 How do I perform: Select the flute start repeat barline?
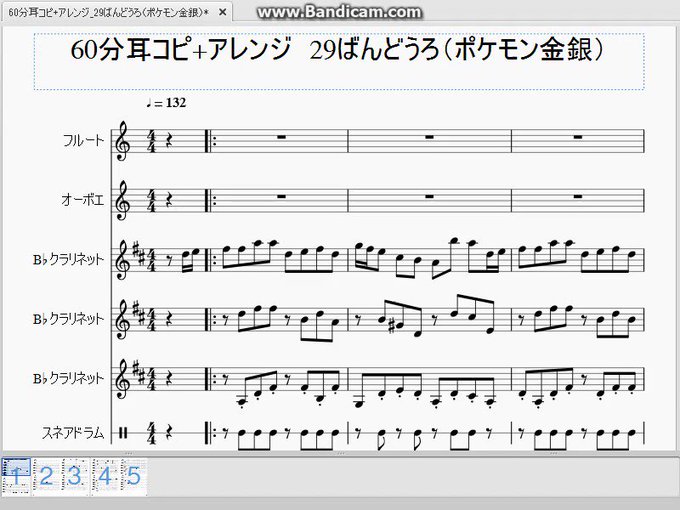(x=210, y=141)
